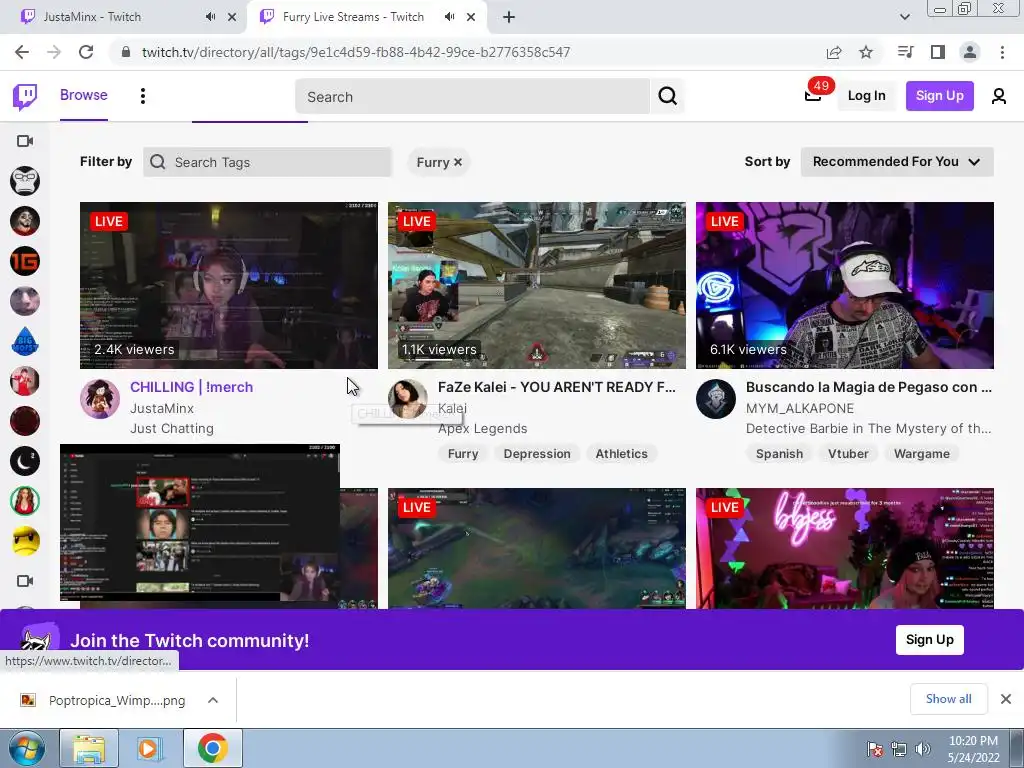The width and height of the screenshot is (1024, 768).
Task: Expand the Poptropica download item options chevron
Action: (213, 700)
